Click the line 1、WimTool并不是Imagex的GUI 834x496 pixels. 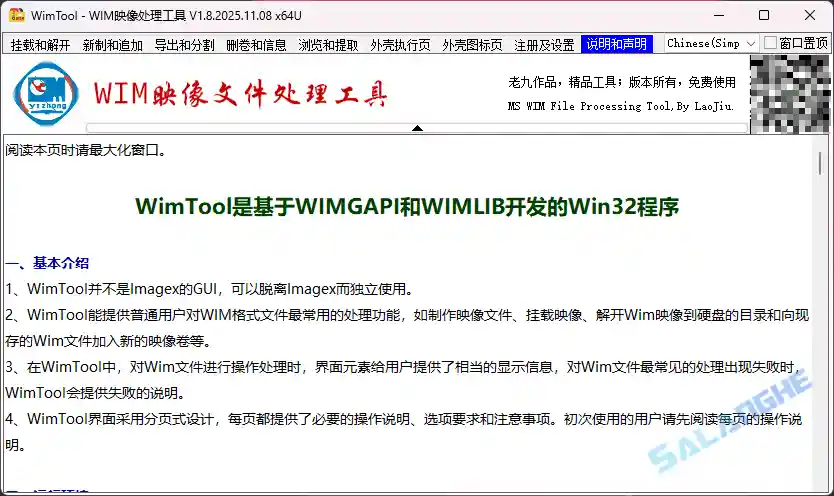(x=210, y=289)
